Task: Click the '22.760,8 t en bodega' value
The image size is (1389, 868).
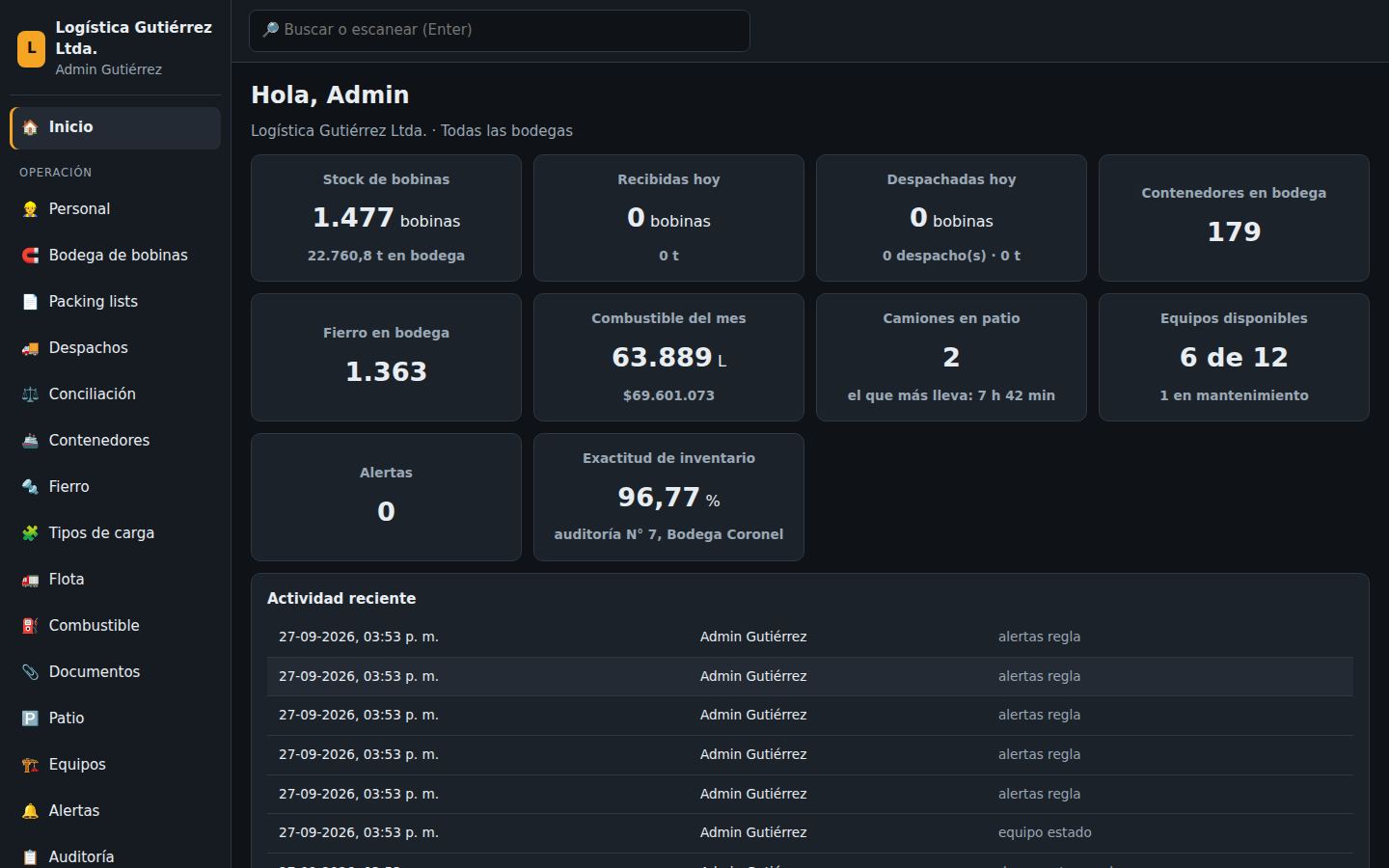Action: pos(386,256)
